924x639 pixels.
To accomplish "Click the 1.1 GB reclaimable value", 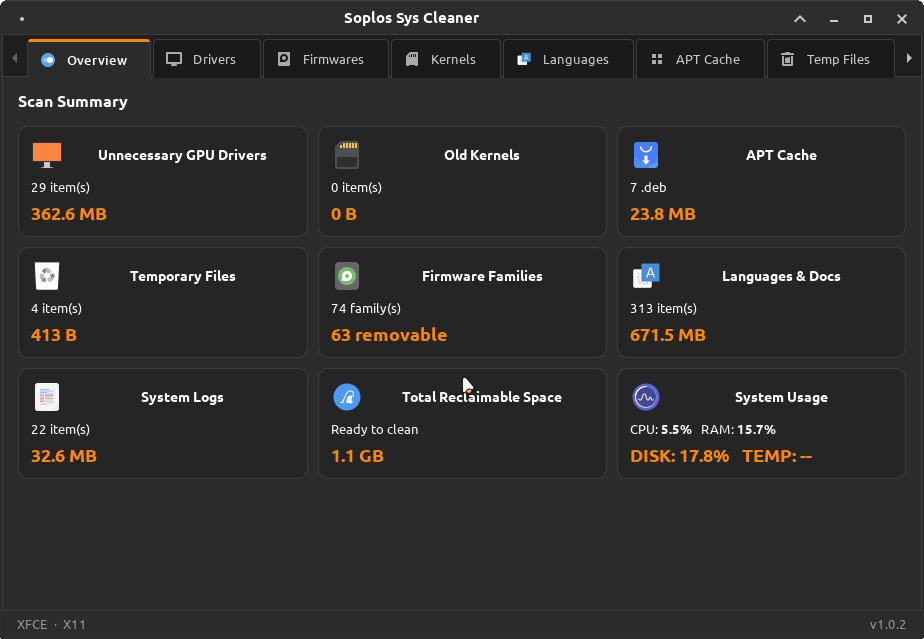I will pos(357,456).
